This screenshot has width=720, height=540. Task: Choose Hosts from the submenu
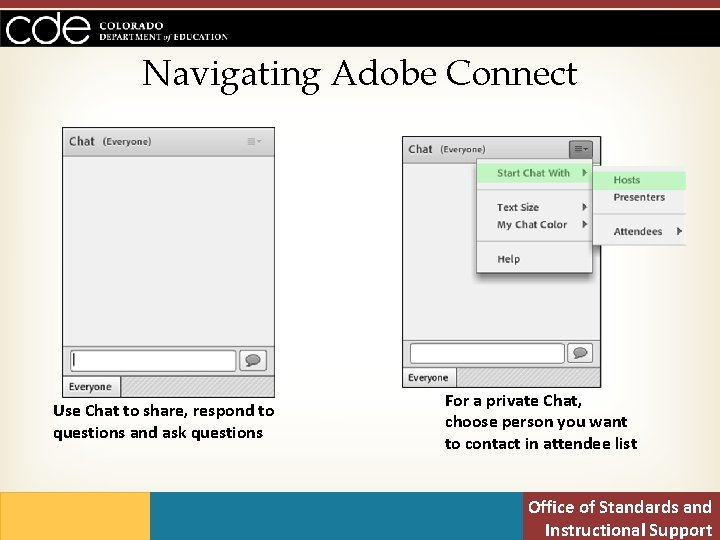point(639,180)
